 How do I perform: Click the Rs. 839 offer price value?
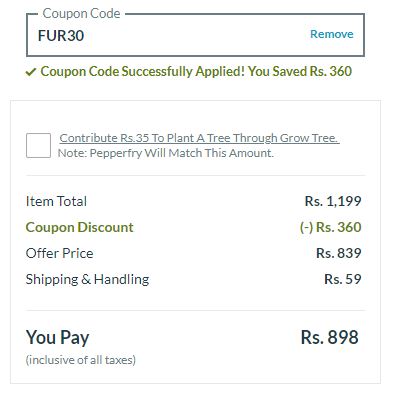[x=339, y=253]
